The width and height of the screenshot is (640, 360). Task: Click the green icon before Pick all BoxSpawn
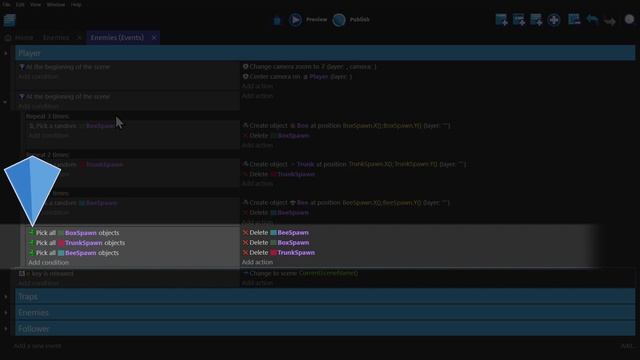point(31,233)
